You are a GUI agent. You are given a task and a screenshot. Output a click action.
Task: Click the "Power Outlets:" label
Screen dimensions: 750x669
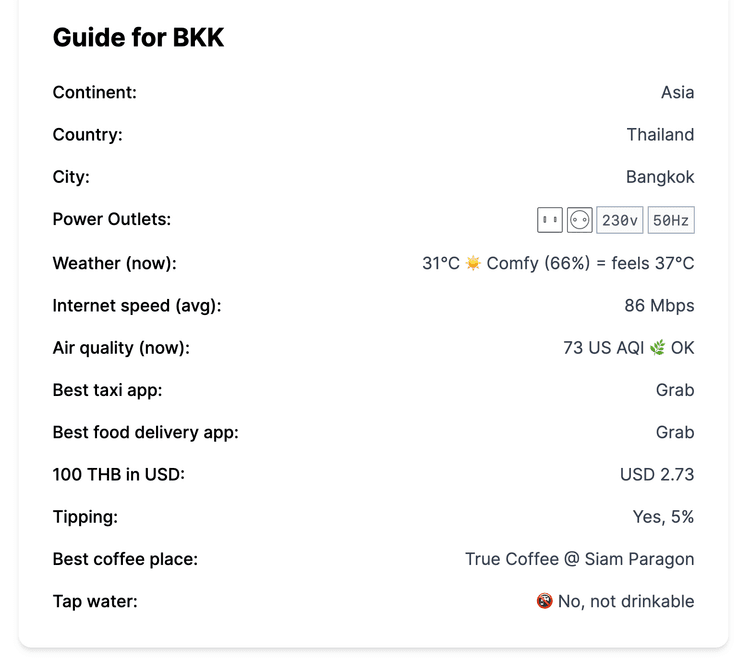[112, 219]
